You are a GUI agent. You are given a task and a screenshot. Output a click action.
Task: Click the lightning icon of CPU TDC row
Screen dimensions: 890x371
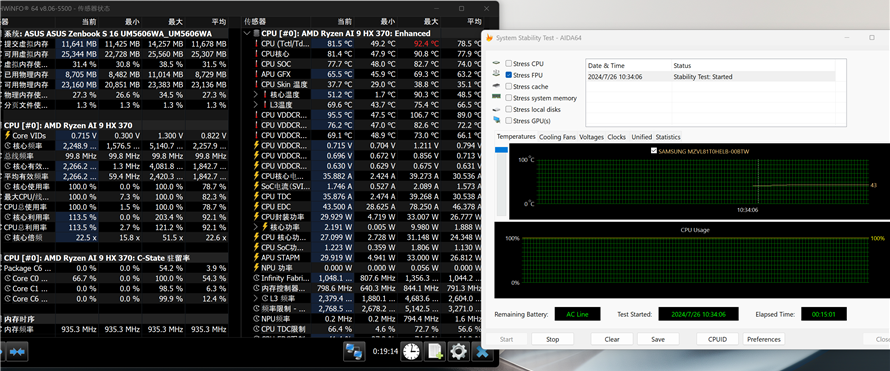coord(257,196)
